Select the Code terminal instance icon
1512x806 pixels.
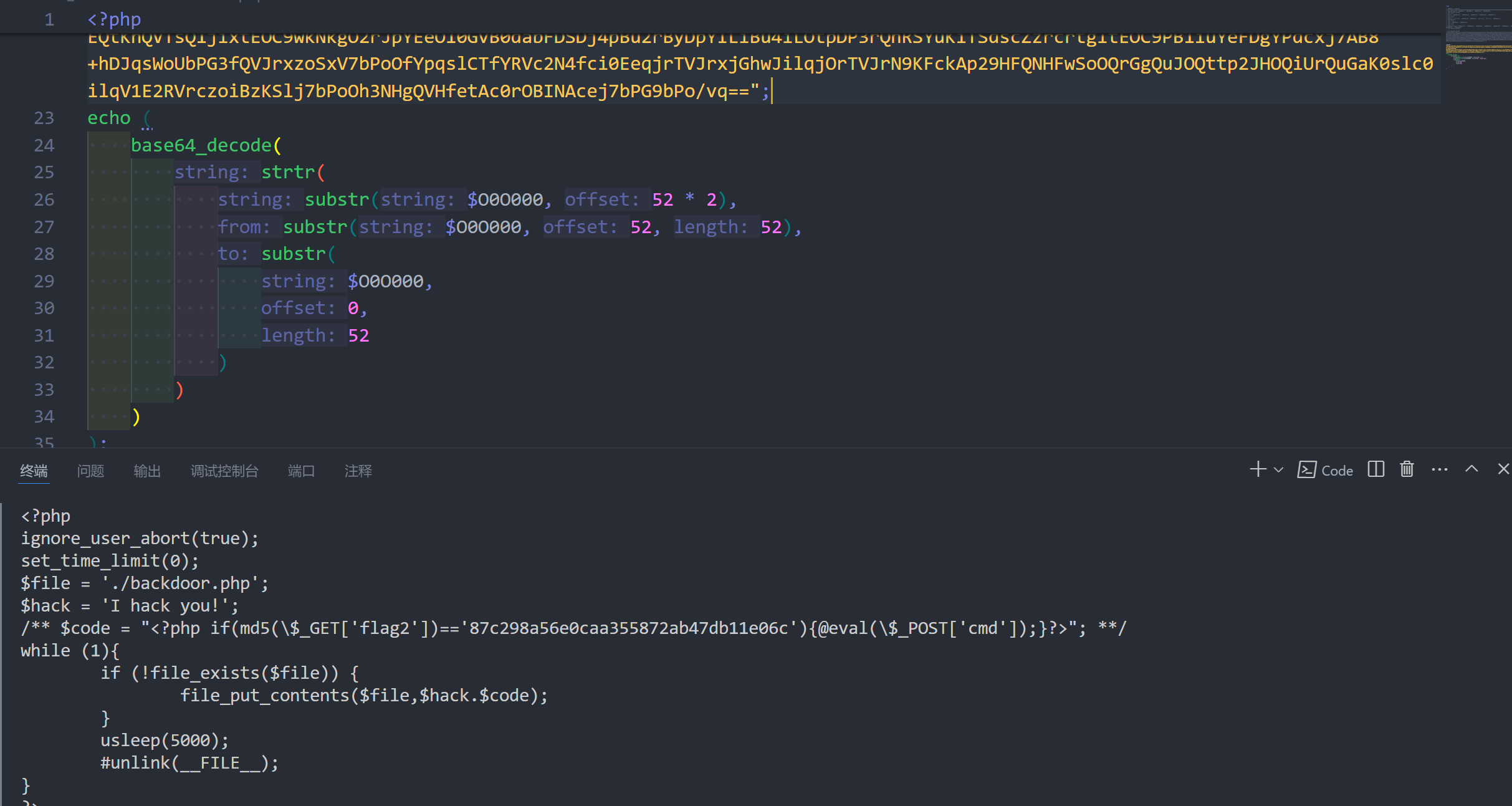(x=1307, y=470)
